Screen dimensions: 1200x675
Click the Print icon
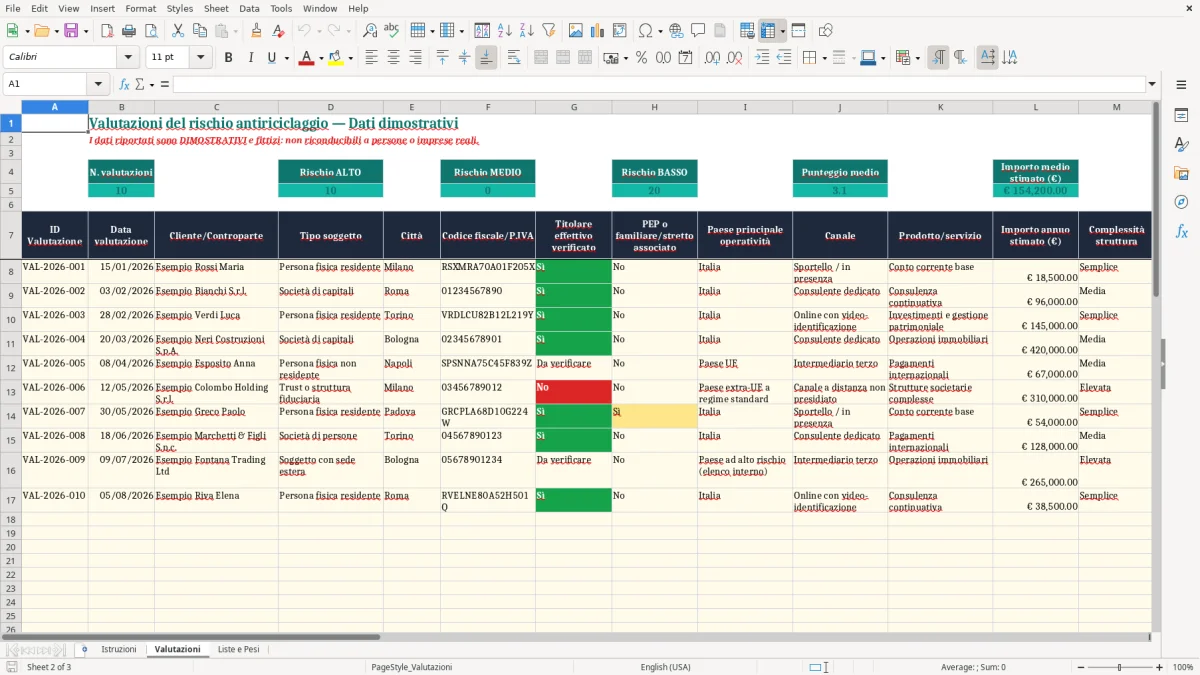pos(128,31)
